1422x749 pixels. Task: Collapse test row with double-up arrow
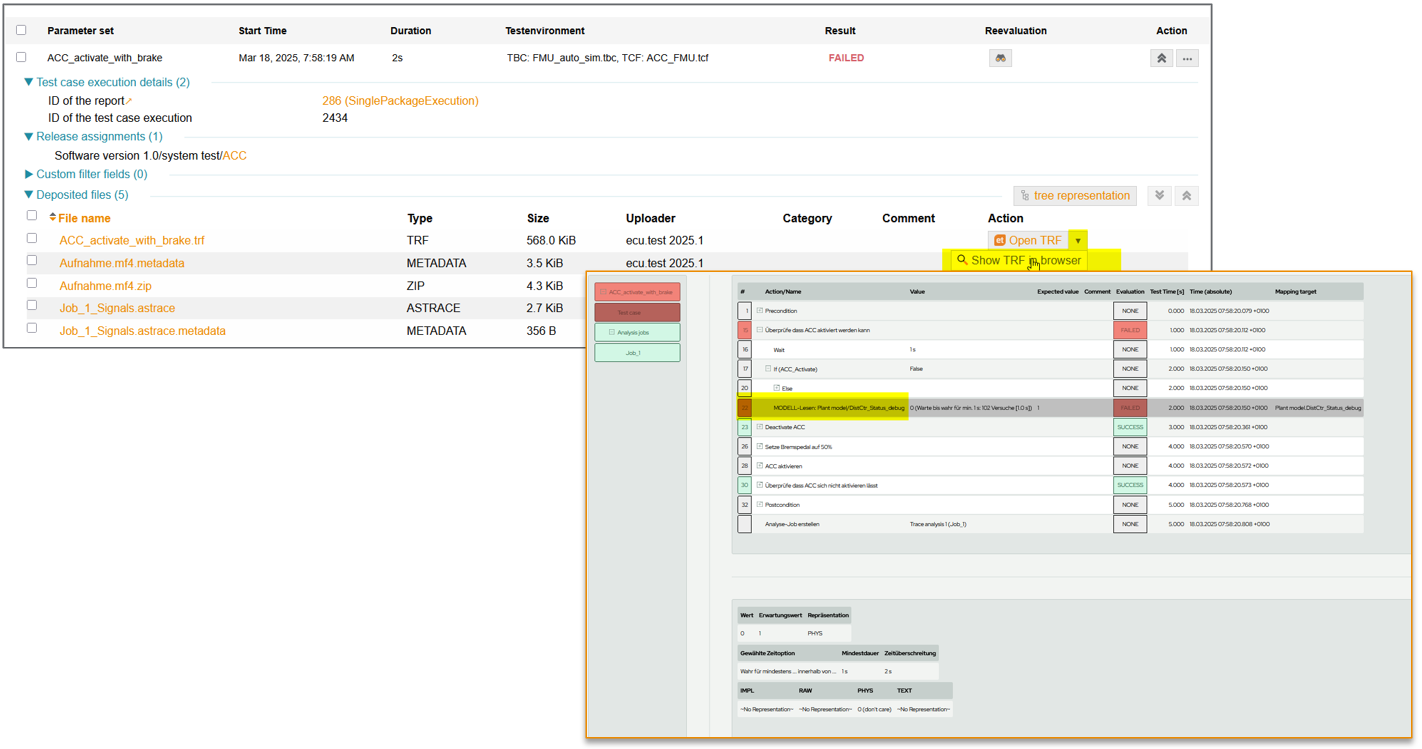1161,58
